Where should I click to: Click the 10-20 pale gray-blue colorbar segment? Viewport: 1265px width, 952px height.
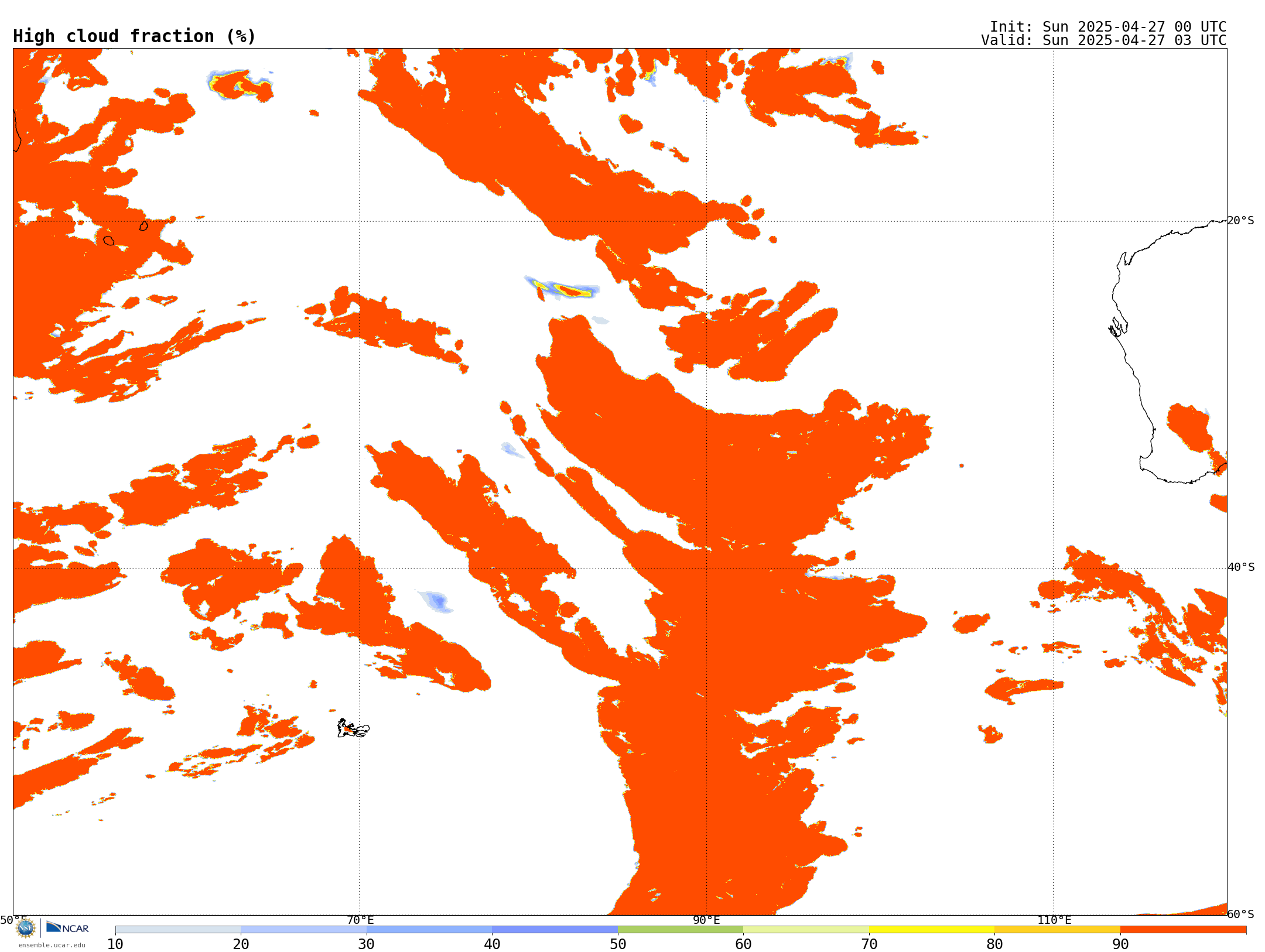point(178,930)
